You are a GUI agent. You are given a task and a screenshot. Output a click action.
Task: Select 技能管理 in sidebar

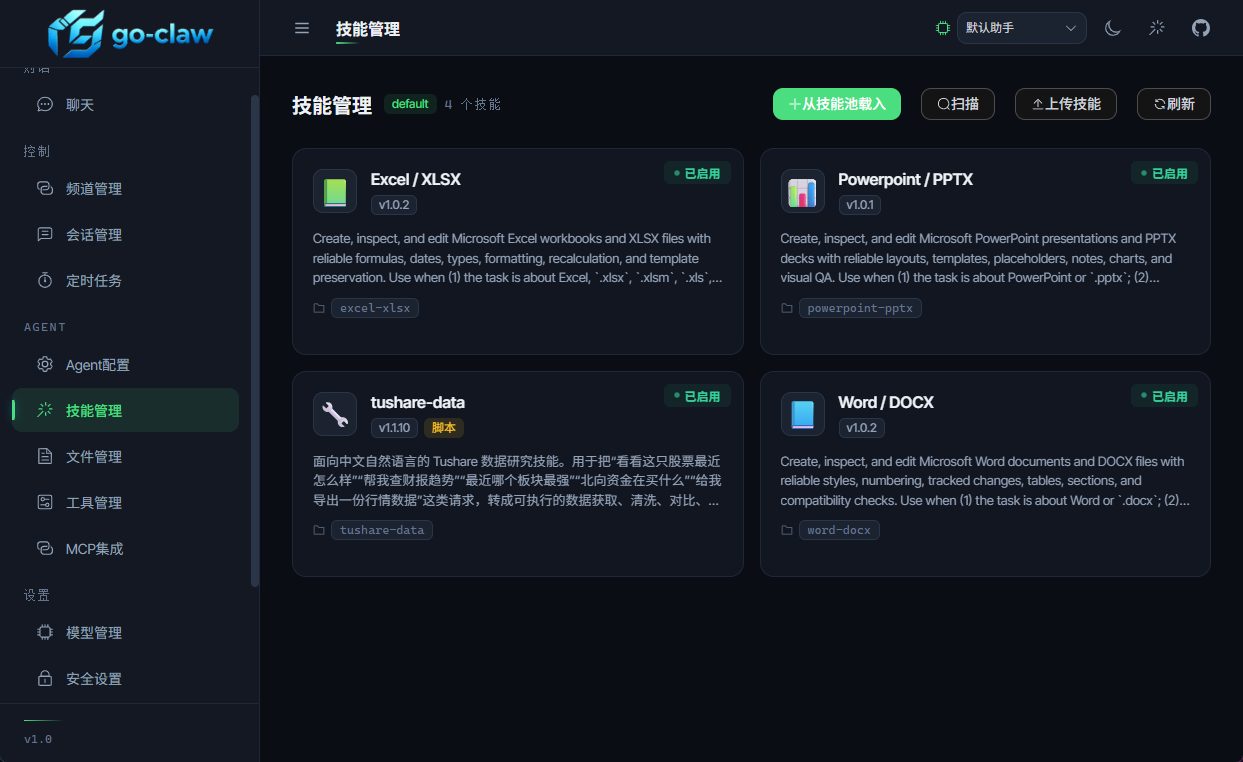[125, 410]
